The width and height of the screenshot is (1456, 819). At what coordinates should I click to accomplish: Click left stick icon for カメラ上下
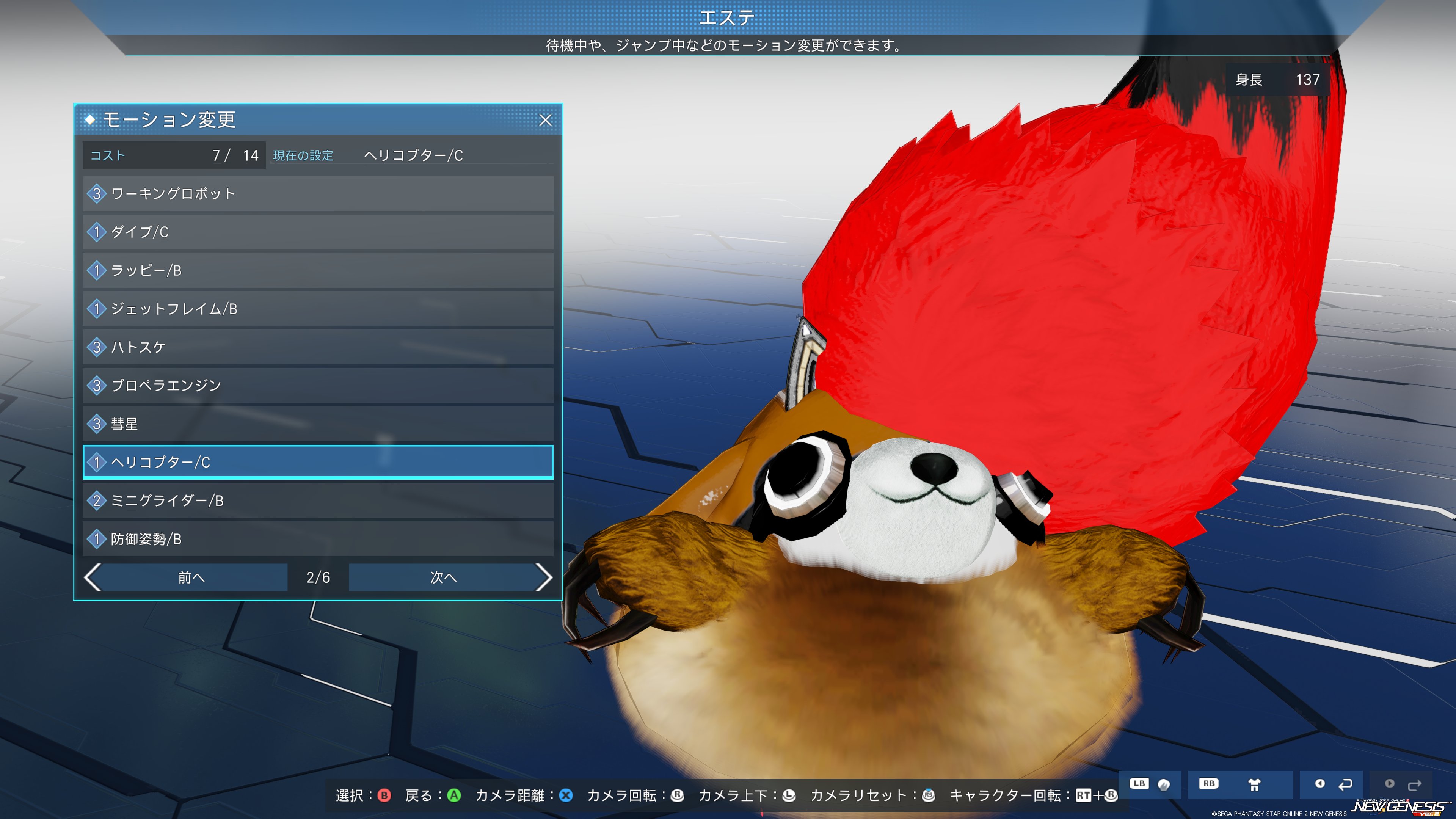click(789, 796)
